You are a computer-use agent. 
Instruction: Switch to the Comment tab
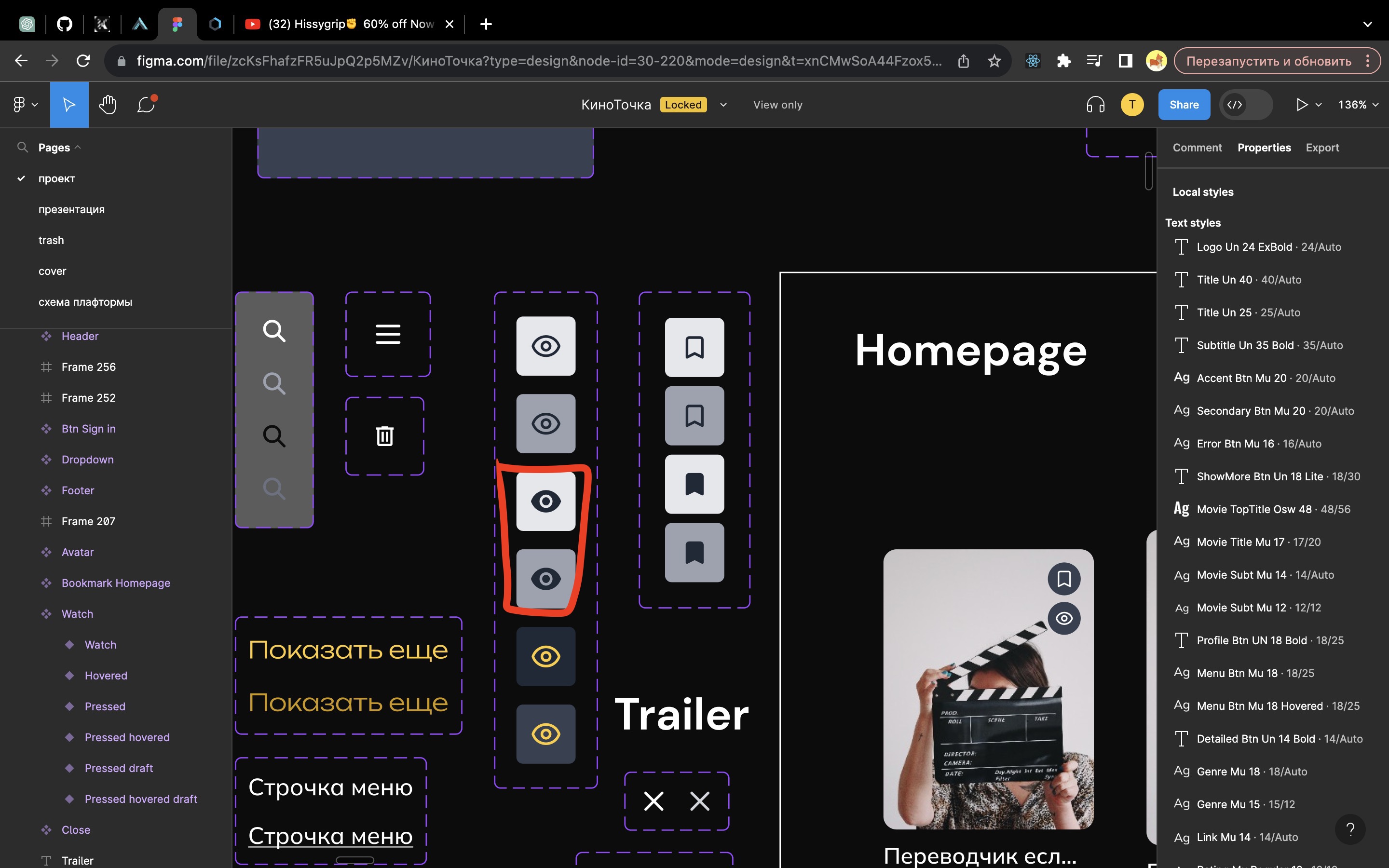(x=1197, y=148)
